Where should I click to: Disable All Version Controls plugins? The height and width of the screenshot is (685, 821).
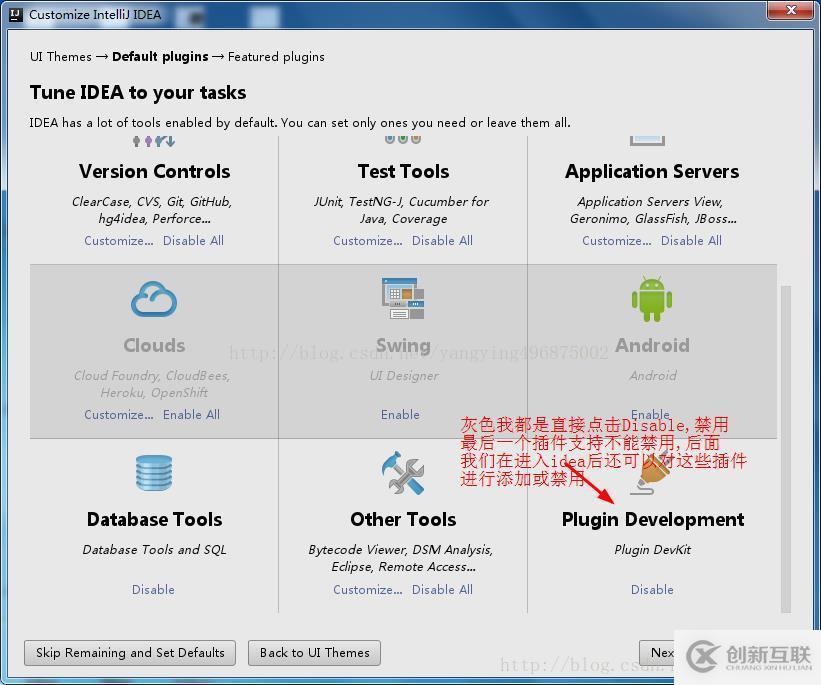pyautogui.click(x=193, y=241)
